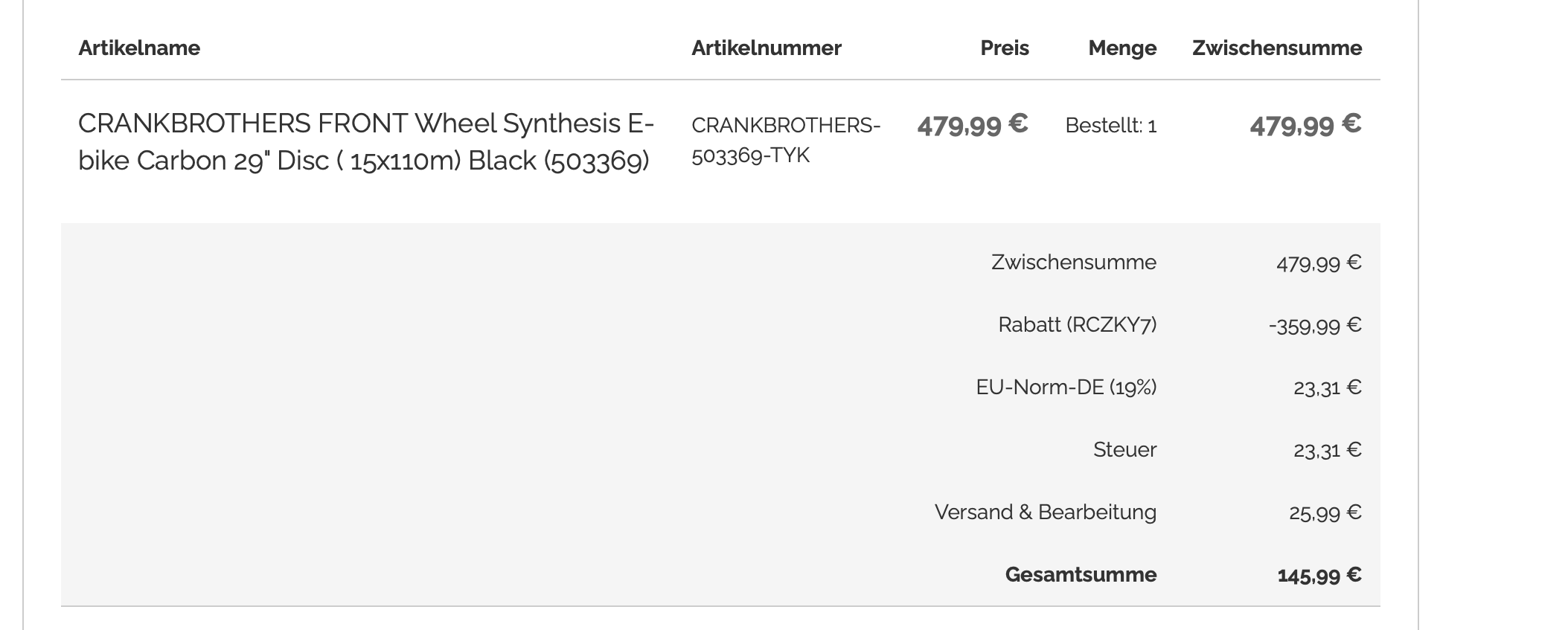Image resolution: width=1568 pixels, height=630 pixels.
Task: Click the Gesamtsumme label
Action: coord(1081,575)
